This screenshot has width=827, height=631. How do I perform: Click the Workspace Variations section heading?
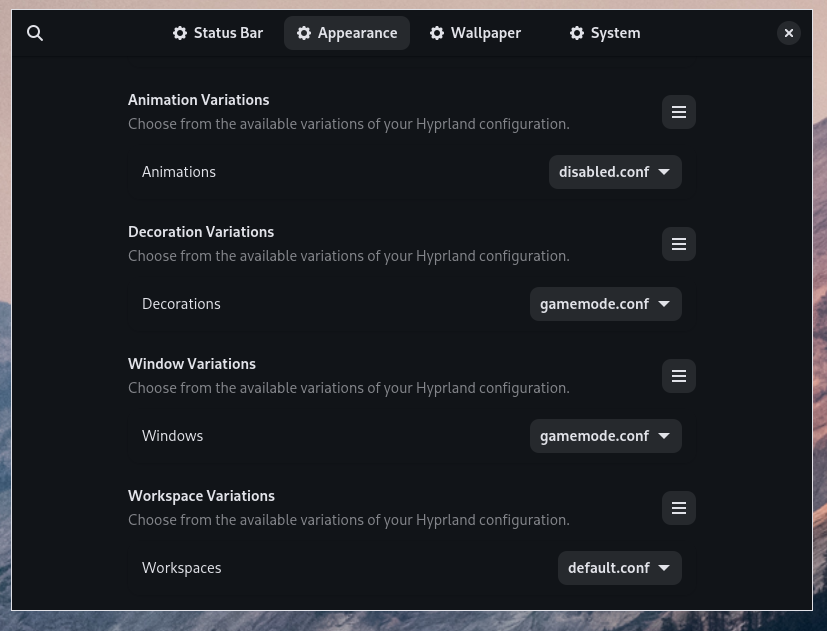point(201,496)
